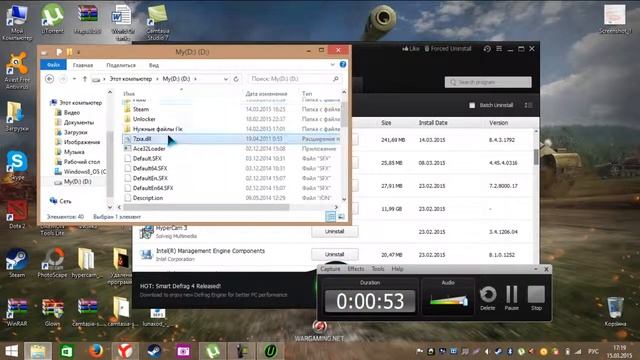640x360 pixels.
Task: Open the Главная ribbon tab
Action: [83, 65]
